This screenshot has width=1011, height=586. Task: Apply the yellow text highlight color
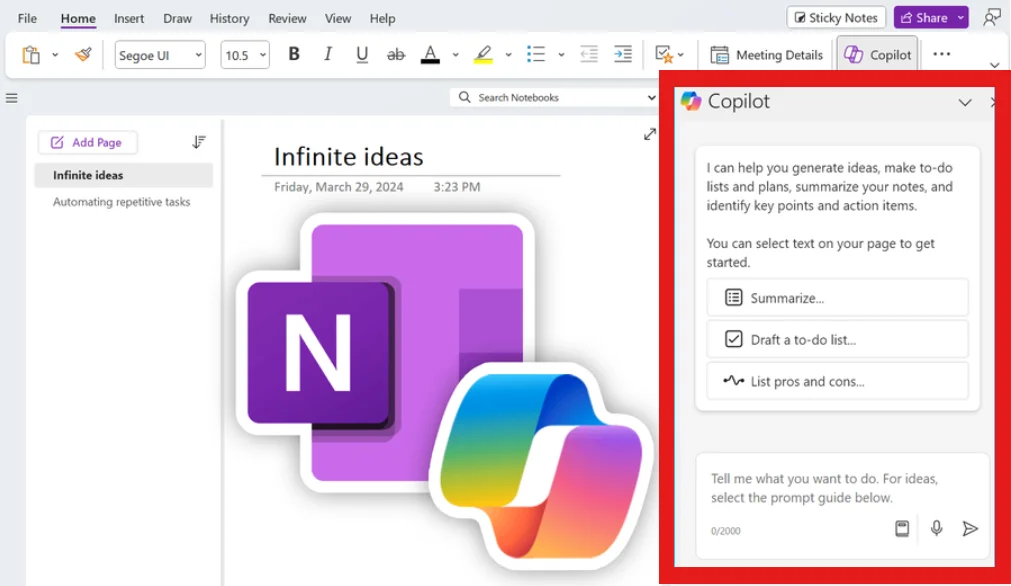coord(483,55)
